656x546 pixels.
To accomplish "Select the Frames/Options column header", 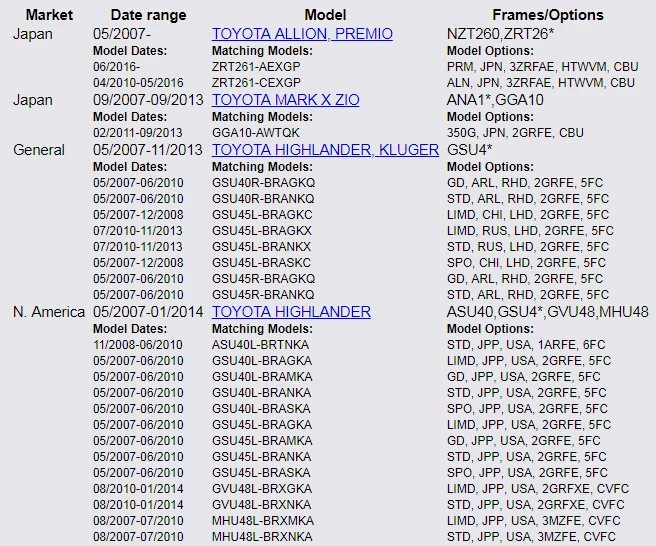I will [548, 15].
